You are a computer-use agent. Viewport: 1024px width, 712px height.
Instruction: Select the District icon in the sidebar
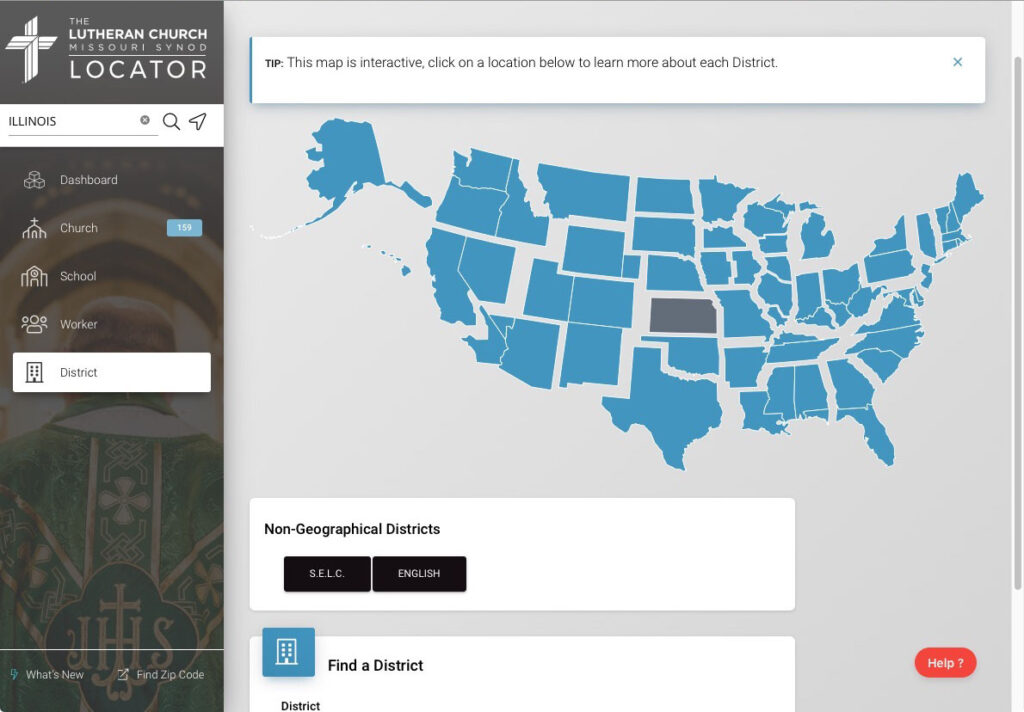pos(34,371)
